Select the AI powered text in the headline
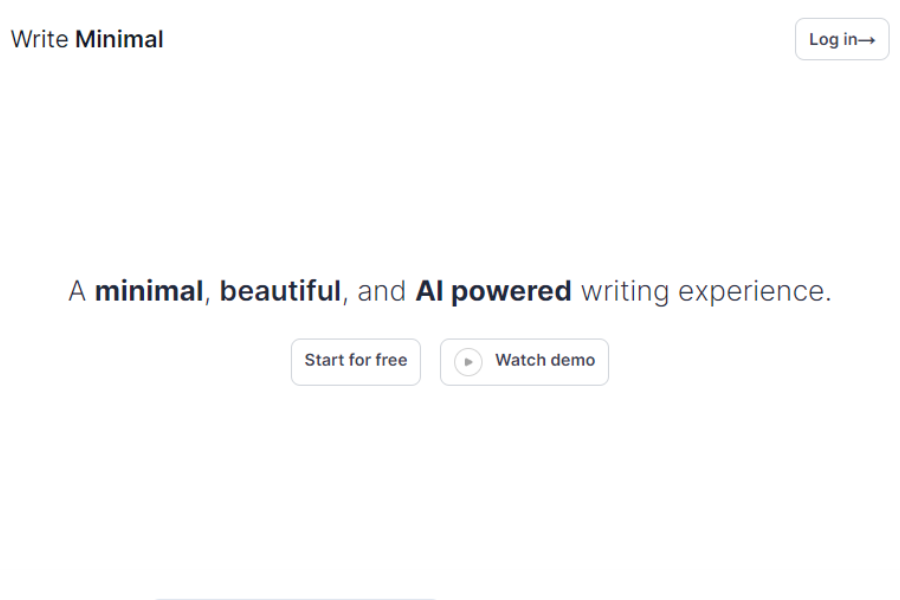This screenshot has width=900, height=600. click(x=496, y=290)
